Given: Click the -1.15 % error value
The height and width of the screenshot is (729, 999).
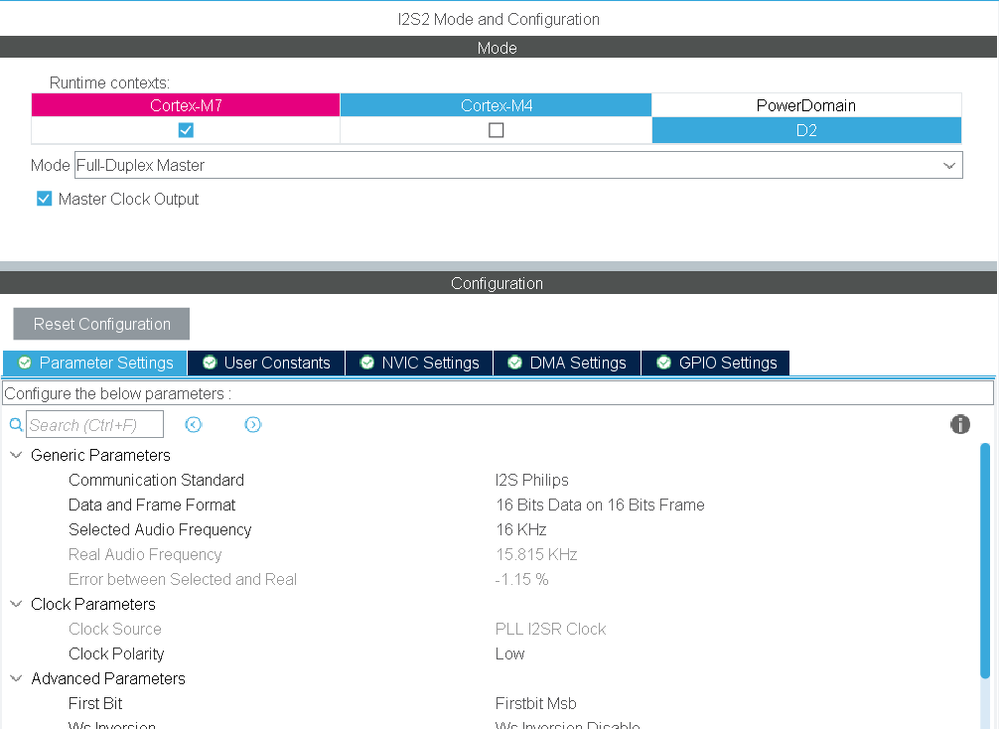Looking at the screenshot, I should 521,579.
